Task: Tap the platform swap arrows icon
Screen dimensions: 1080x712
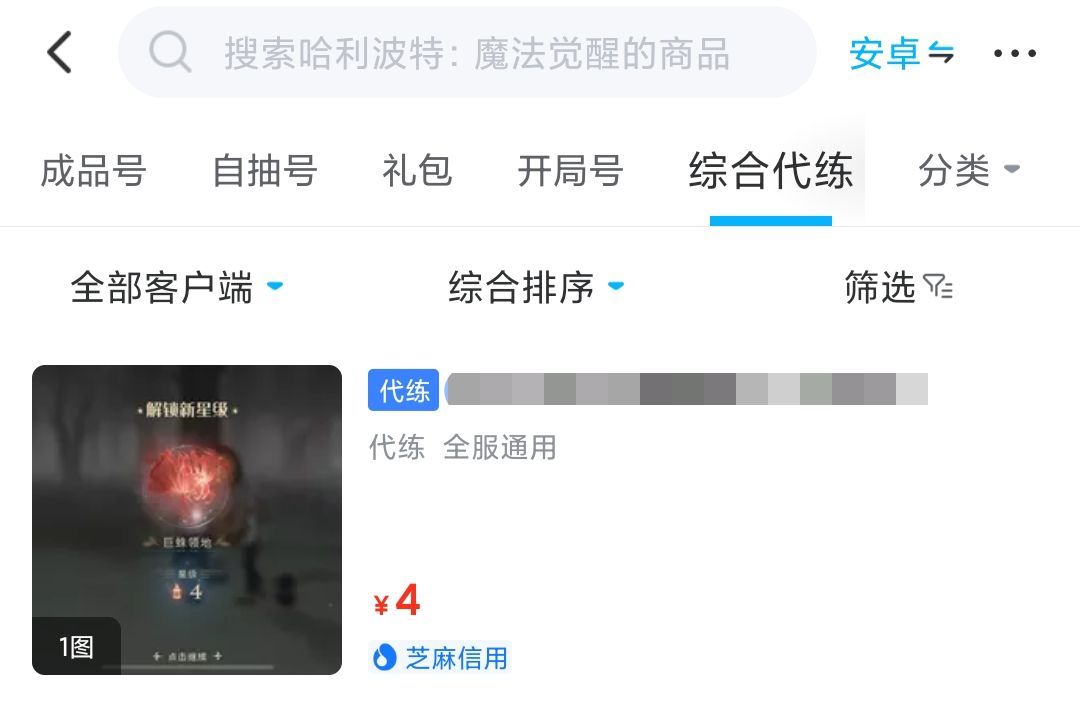Action: coord(941,53)
